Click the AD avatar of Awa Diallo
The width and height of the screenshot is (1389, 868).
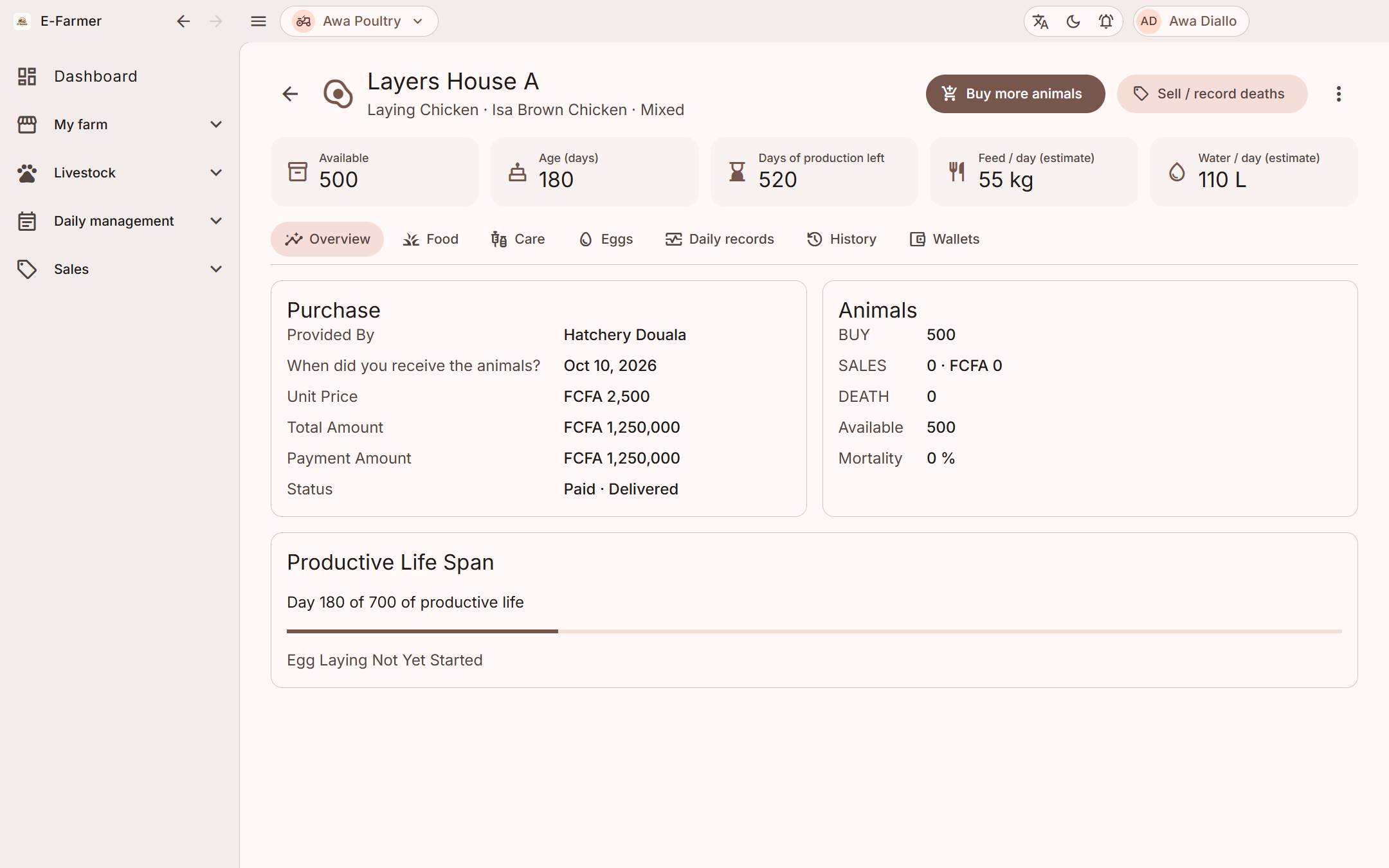(x=1149, y=21)
